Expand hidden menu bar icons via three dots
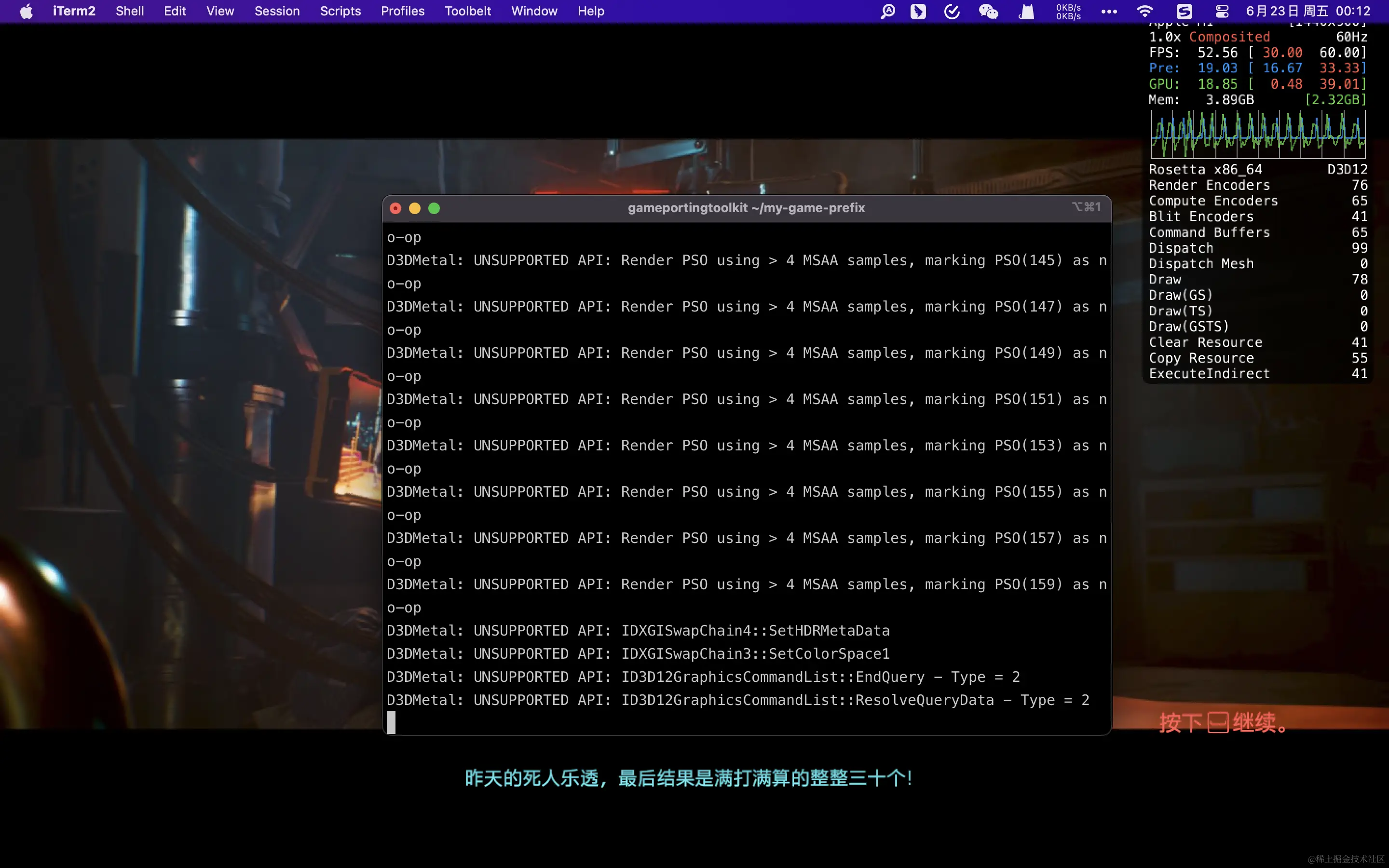 (x=1109, y=11)
